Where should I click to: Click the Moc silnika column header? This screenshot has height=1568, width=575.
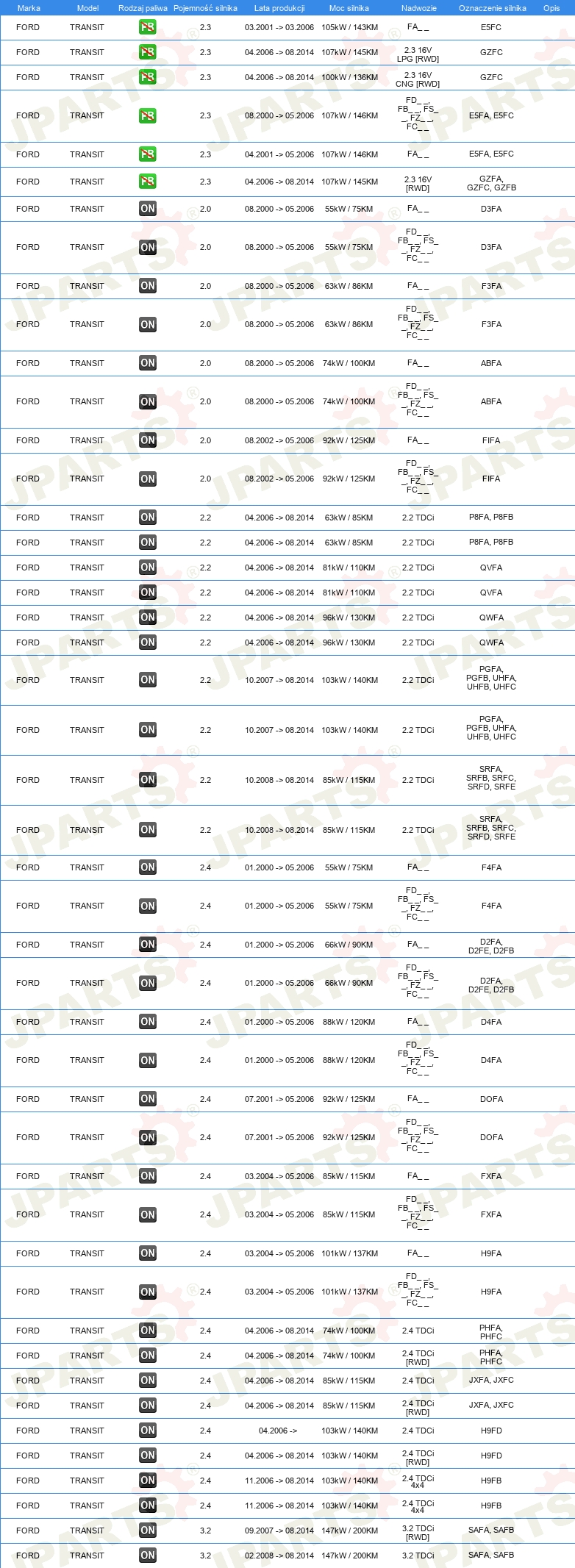pos(349,8)
